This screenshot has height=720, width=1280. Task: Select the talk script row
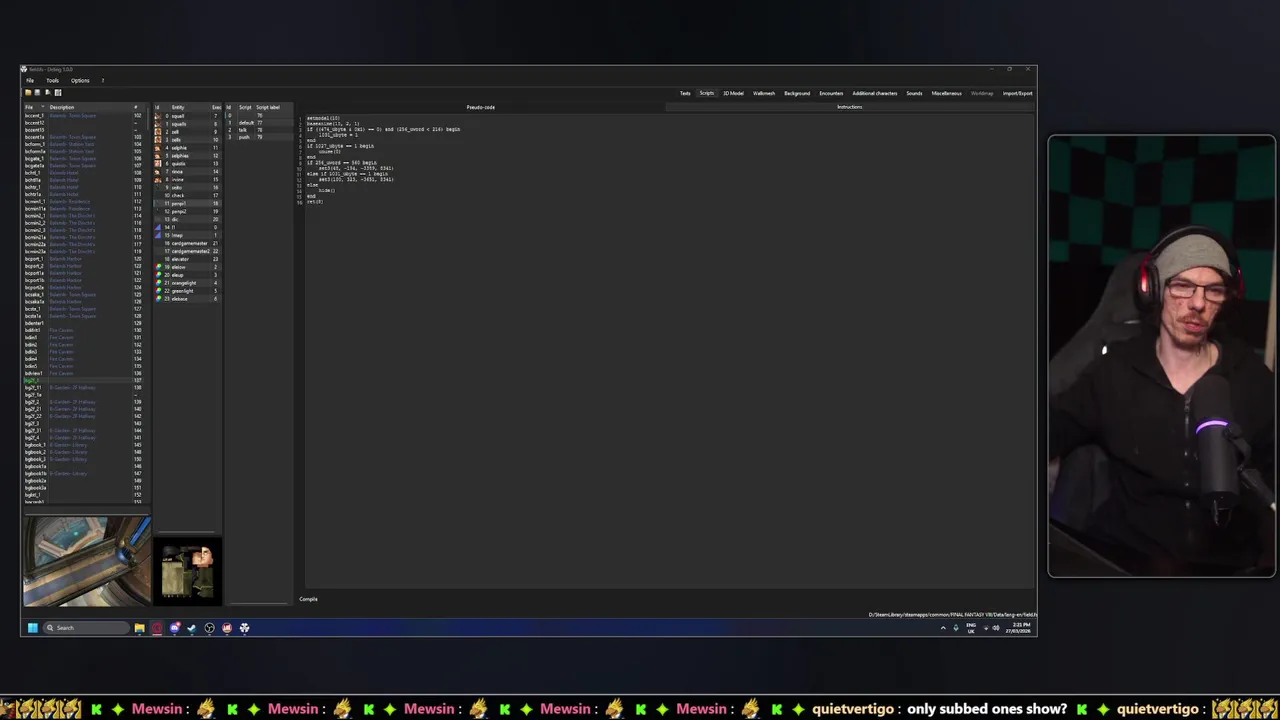pos(259,130)
